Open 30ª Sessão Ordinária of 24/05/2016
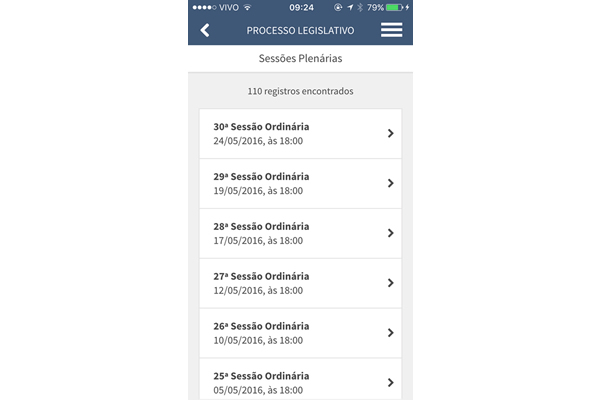This screenshot has height=400, width=600. [x=300, y=134]
